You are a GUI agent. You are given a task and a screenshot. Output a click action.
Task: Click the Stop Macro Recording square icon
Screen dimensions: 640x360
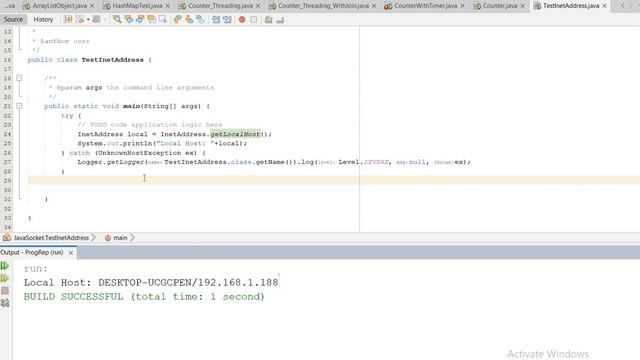[x=253, y=20]
